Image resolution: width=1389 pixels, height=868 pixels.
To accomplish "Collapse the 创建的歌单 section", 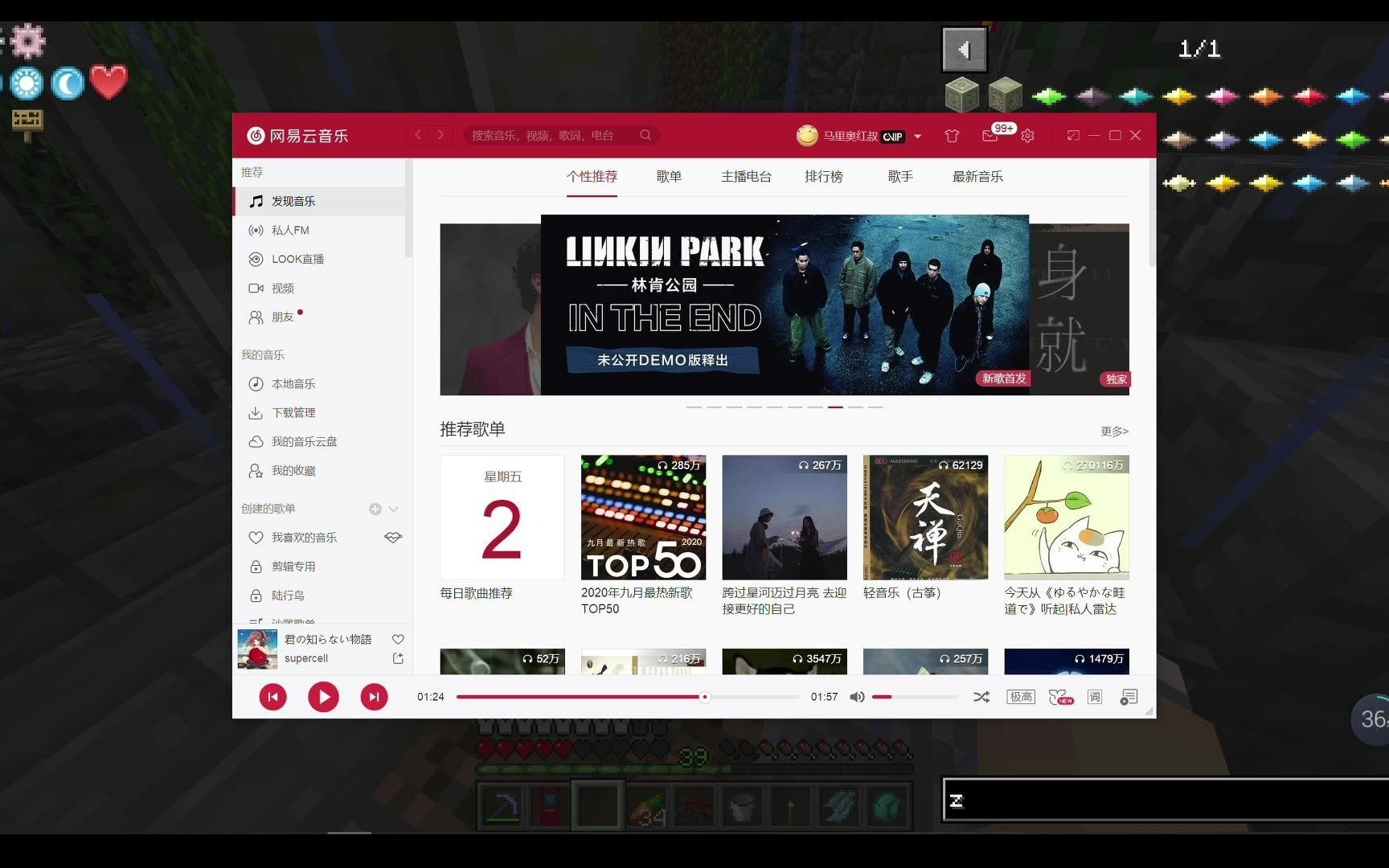I will pyautogui.click(x=394, y=509).
